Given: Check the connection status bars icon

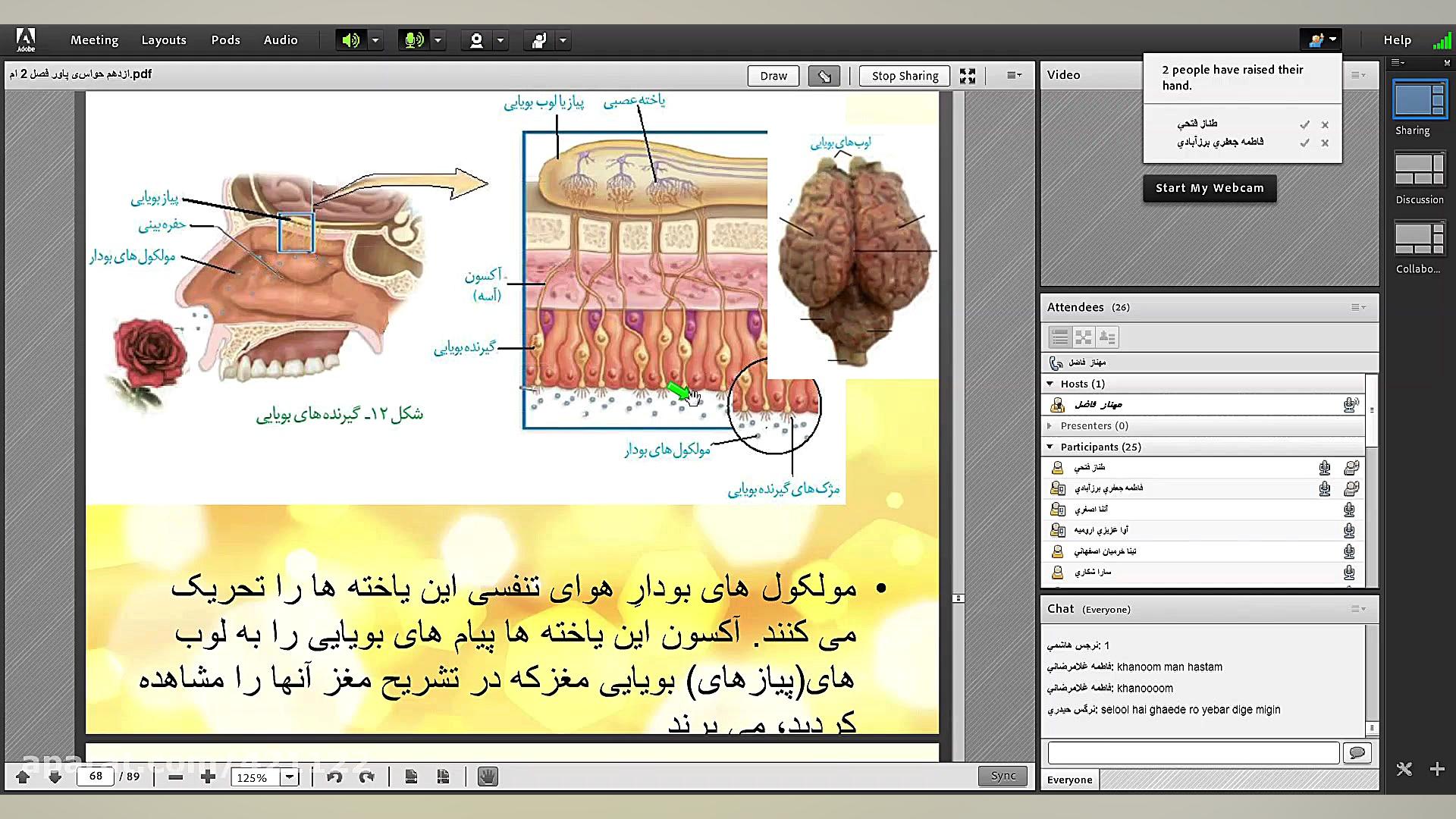Looking at the screenshot, I should coord(1441,40).
